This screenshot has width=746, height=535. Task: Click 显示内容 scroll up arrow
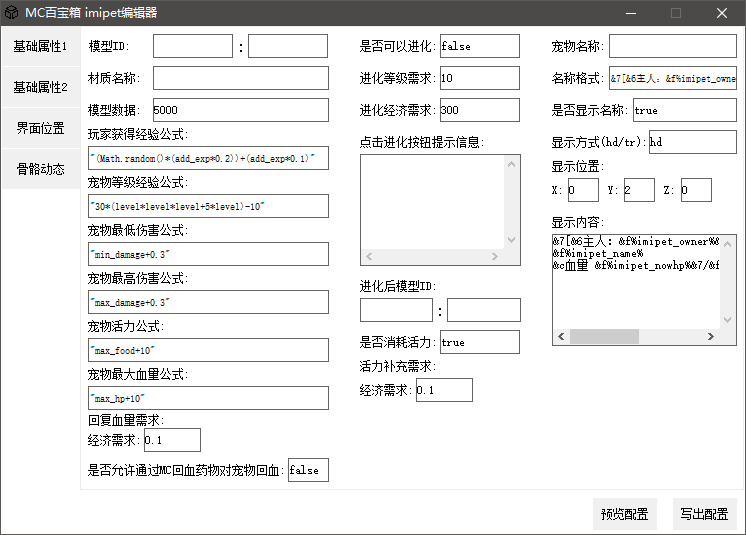tap(727, 244)
